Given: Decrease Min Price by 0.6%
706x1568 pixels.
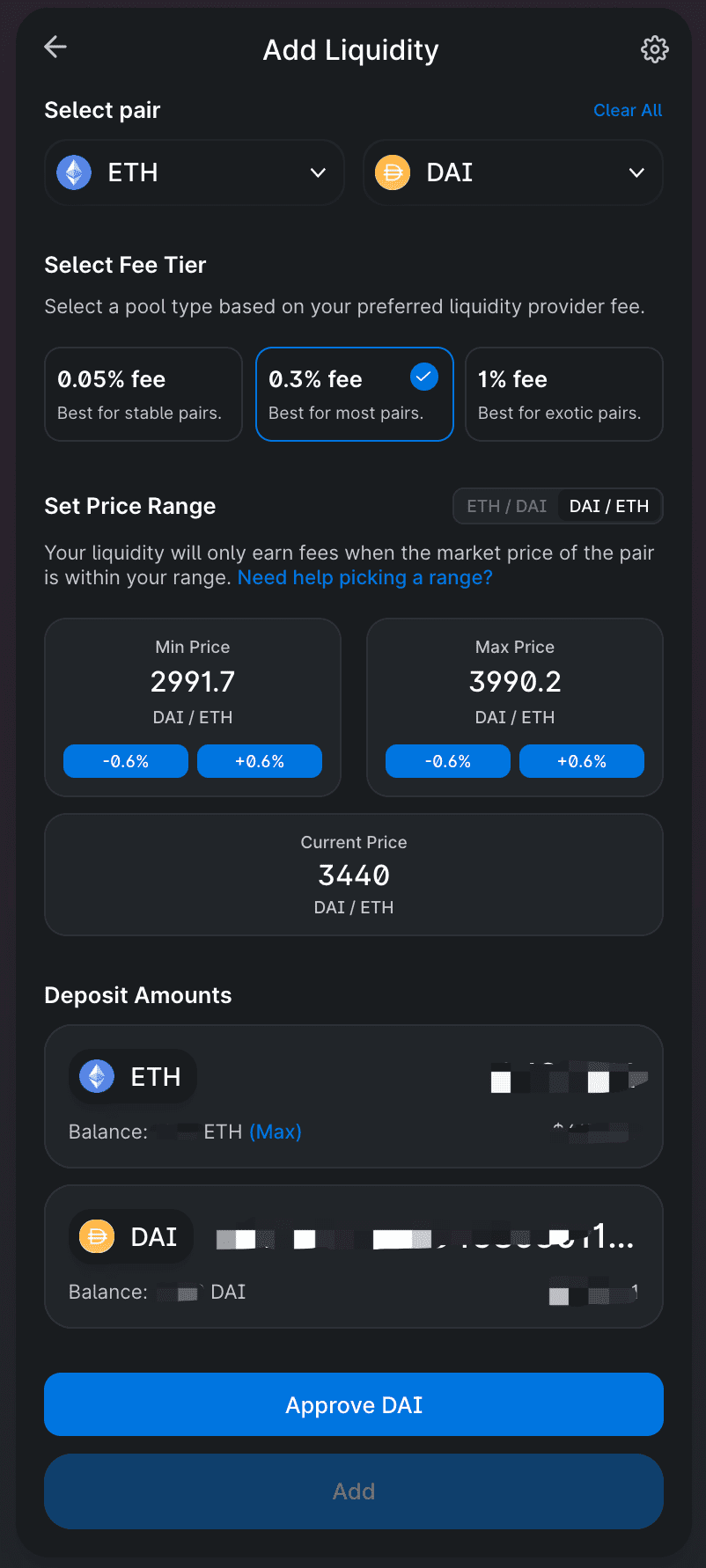Looking at the screenshot, I should point(126,761).
